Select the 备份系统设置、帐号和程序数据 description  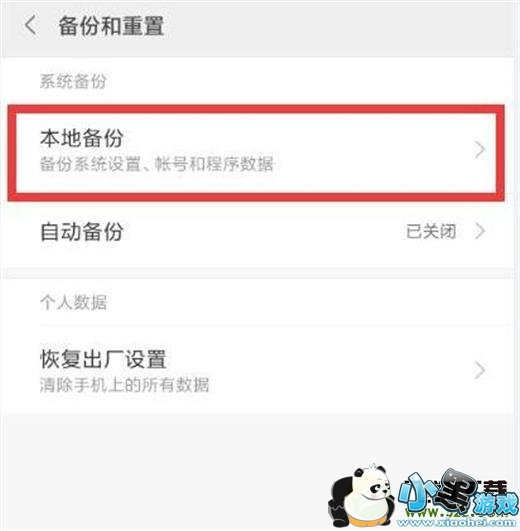pos(156,164)
